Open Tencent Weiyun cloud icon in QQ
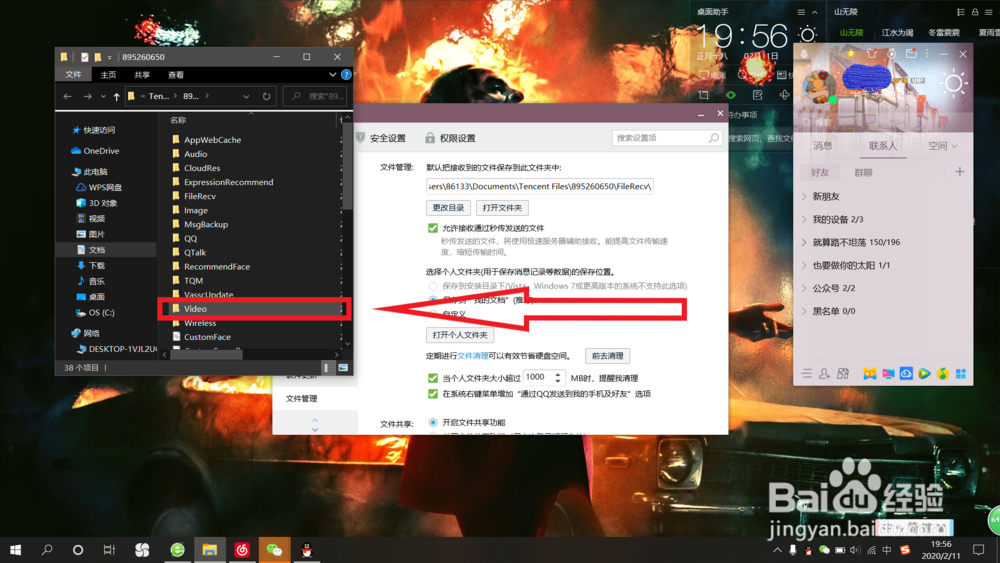This screenshot has height=563, width=1000. coord(906,374)
